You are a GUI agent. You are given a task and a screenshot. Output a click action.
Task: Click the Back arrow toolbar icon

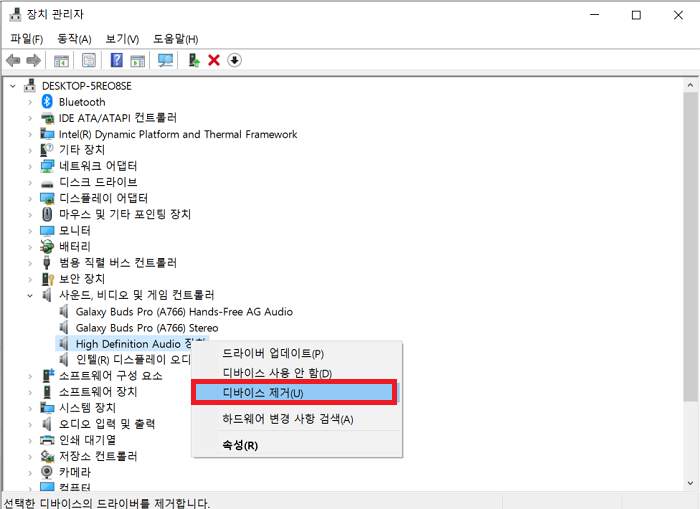(13, 60)
